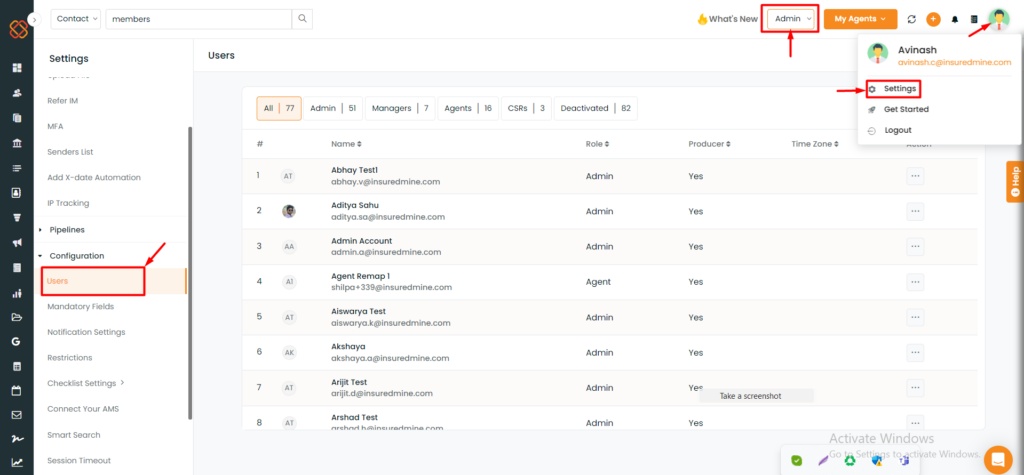The height and width of the screenshot is (475, 1024).
Task: Open Notification Settings
Action: click(x=86, y=332)
